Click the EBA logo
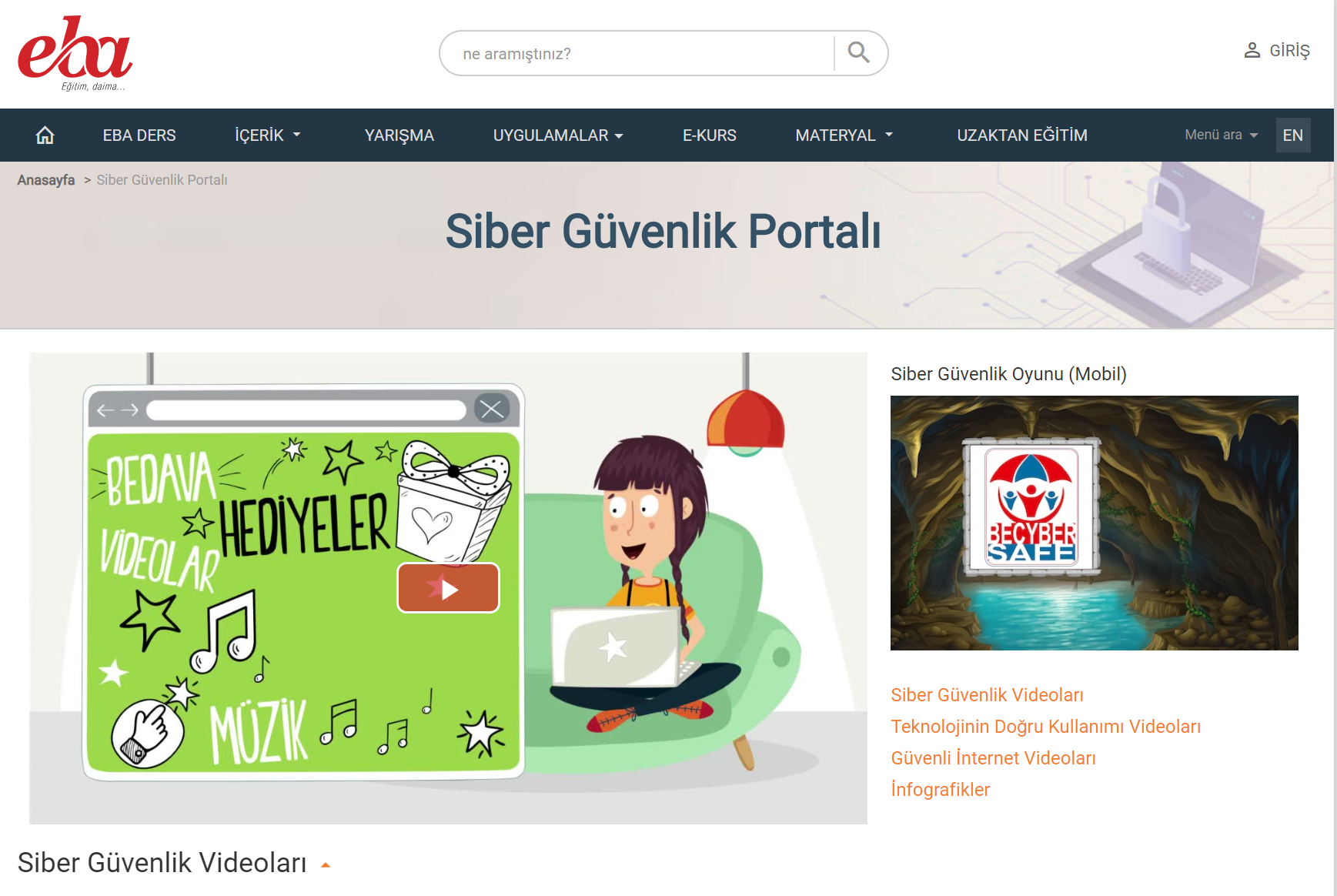 tap(75, 53)
